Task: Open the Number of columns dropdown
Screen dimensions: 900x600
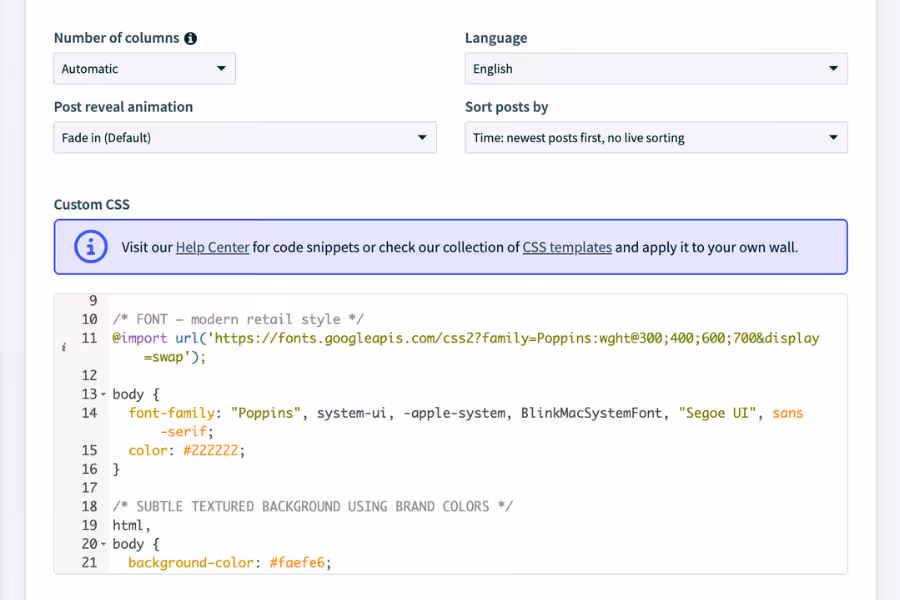Action: [145, 69]
